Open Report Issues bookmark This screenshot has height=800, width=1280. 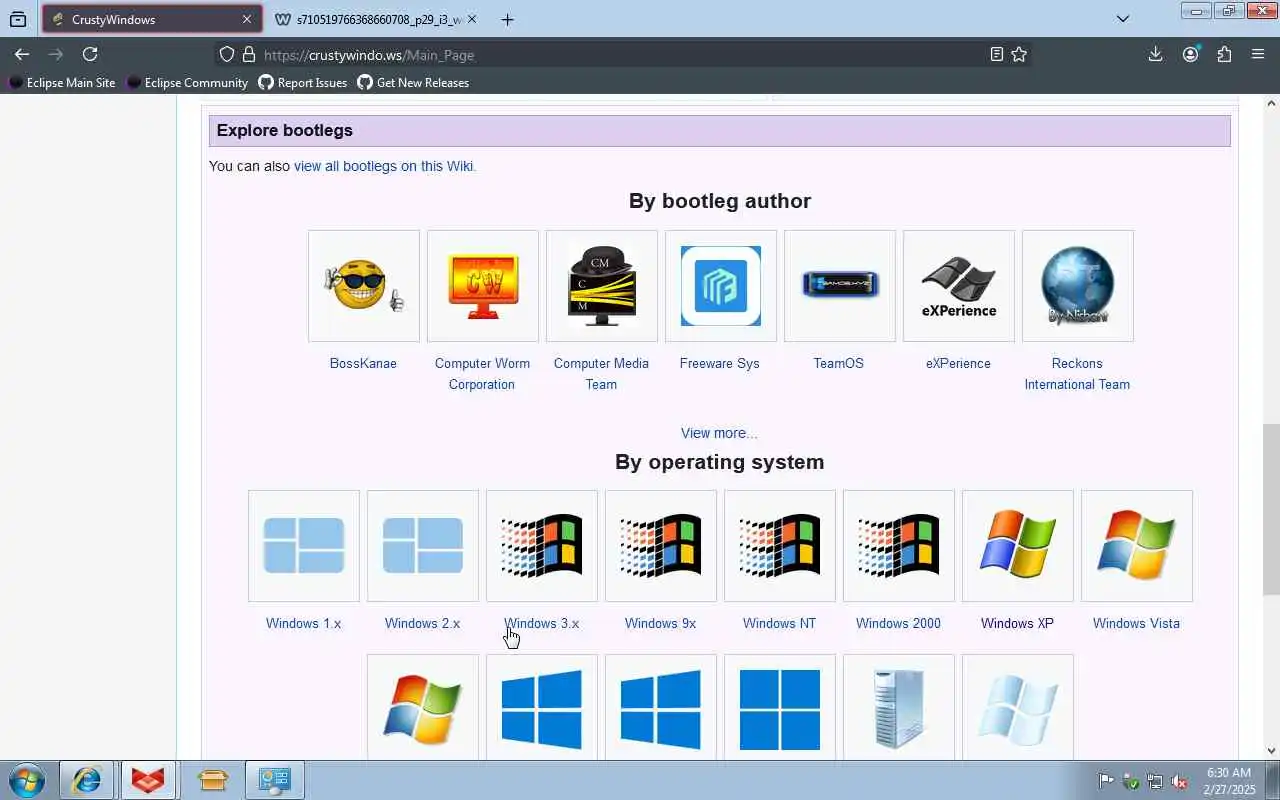coord(303,82)
